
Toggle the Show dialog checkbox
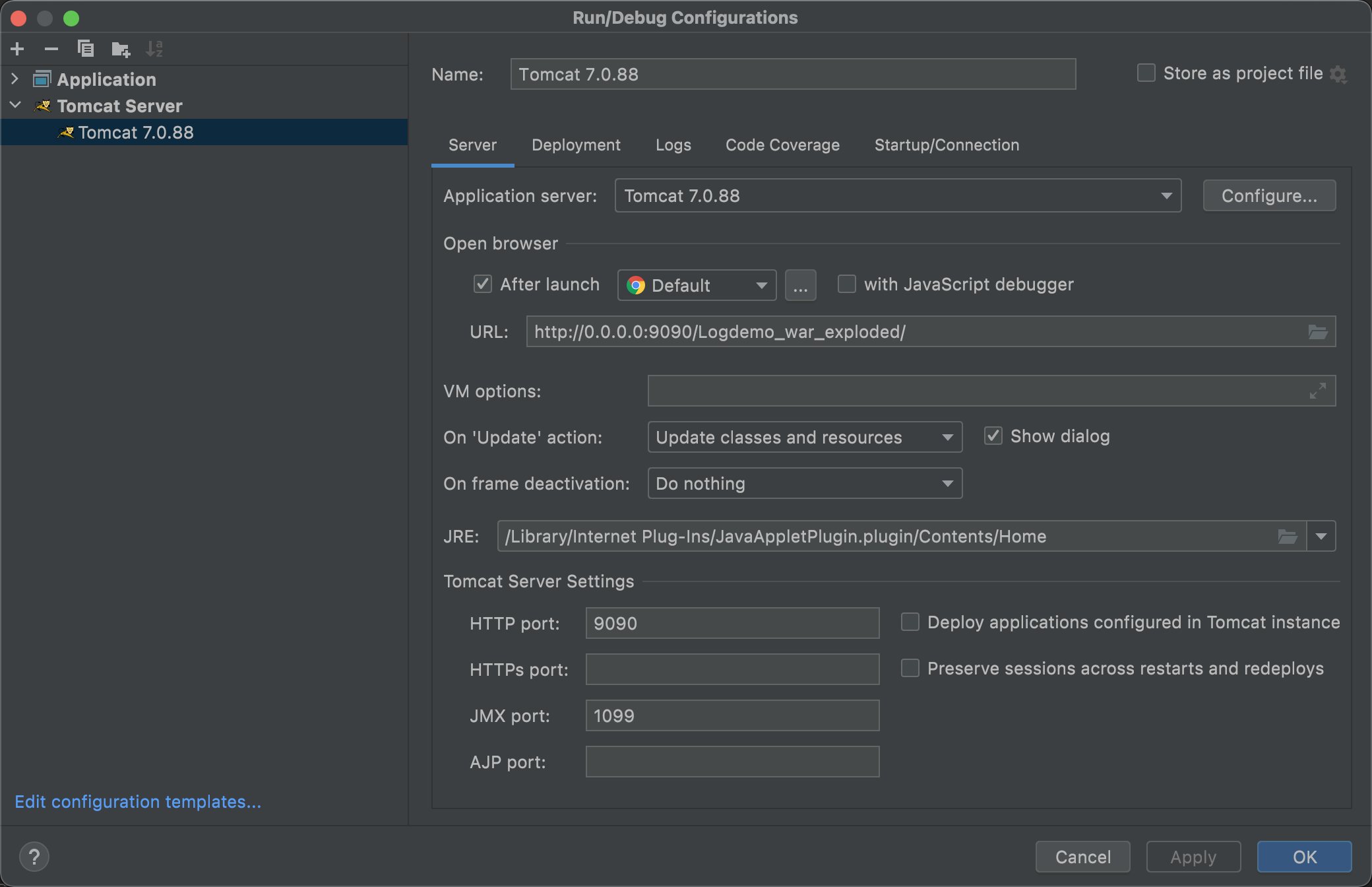coord(993,436)
